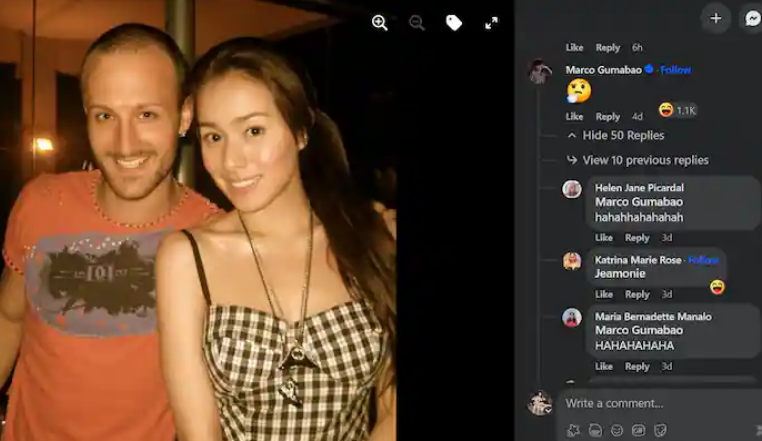Follow Marco Gumabao

(675, 70)
